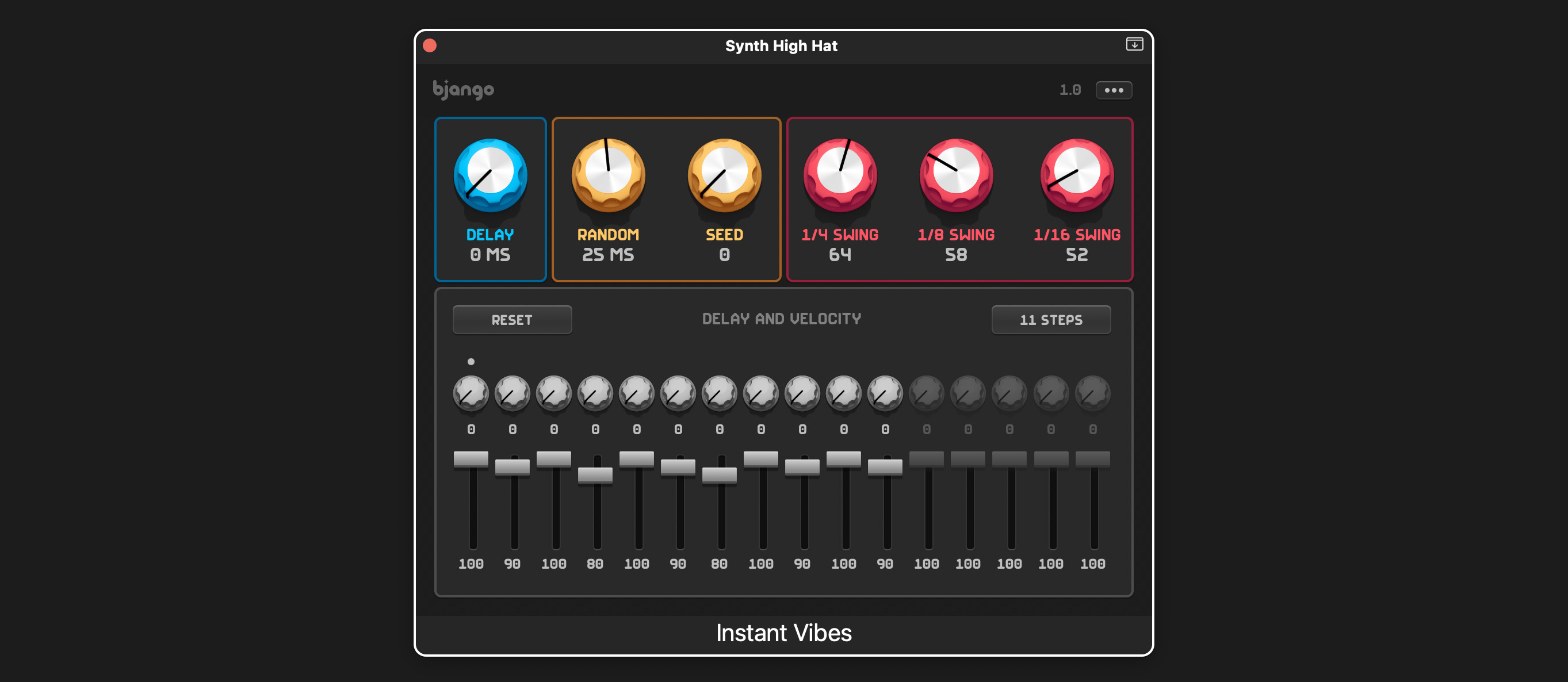Click the 1/4 Swing value '64'
This screenshot has height=682, width=1568.
pos(840,255)
